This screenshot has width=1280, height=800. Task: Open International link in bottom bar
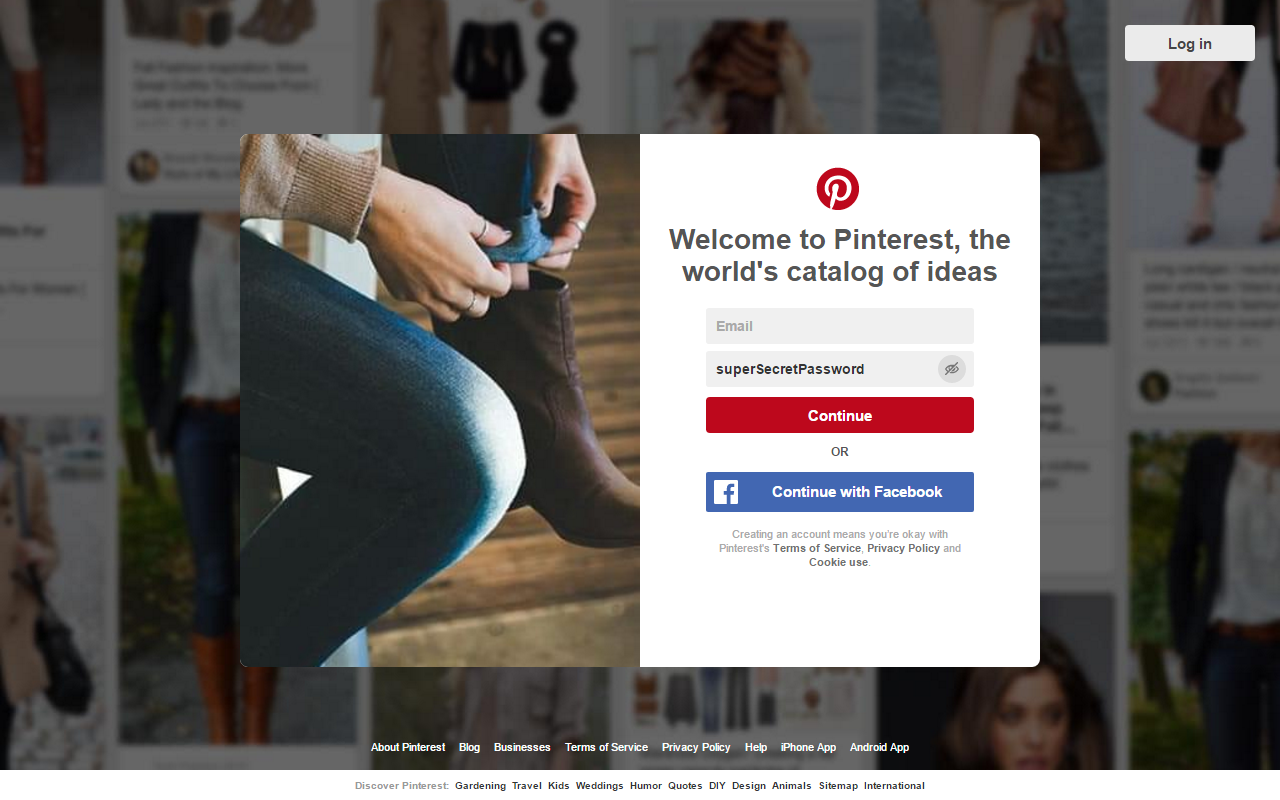pyautogui.click(x=894, y=786)
